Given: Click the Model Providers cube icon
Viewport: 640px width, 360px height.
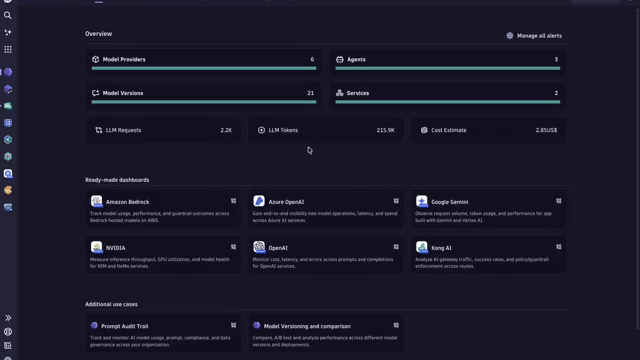Looking at the screenshot, I should (x=96, y=59).
